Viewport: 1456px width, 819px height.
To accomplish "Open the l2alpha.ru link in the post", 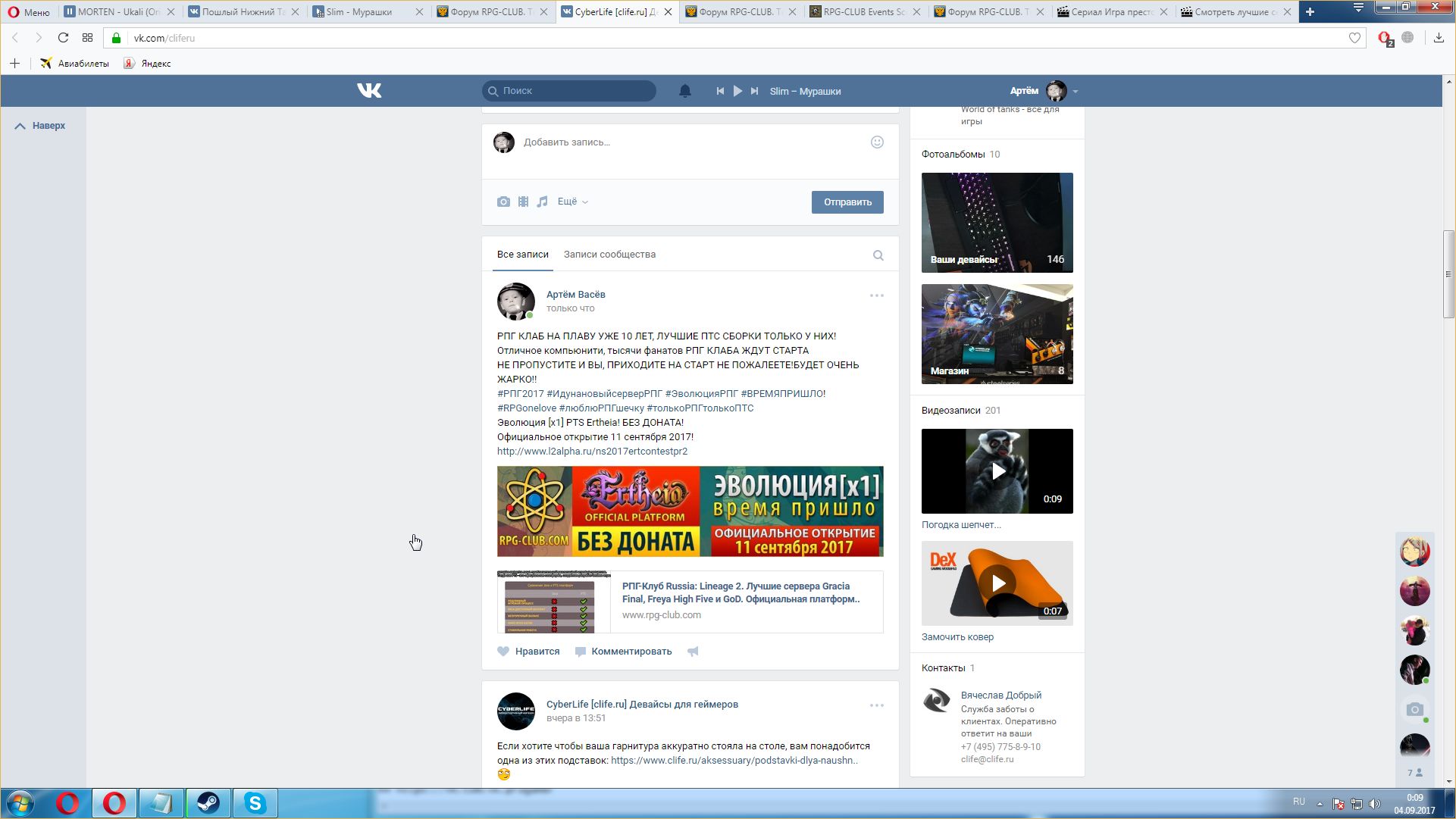I will coord(592,451).
